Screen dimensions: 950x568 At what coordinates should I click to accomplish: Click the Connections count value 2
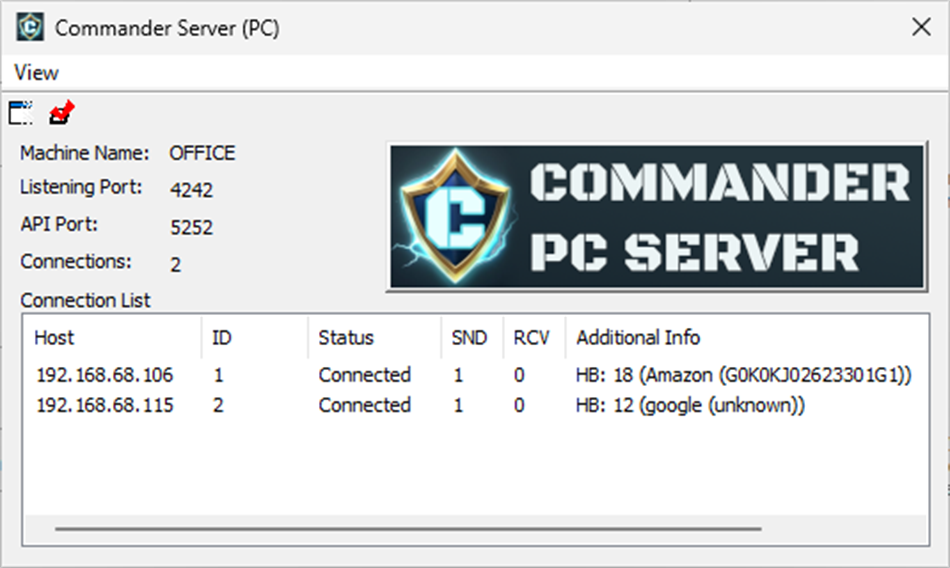pyautogui.click(x=176, y=265)
